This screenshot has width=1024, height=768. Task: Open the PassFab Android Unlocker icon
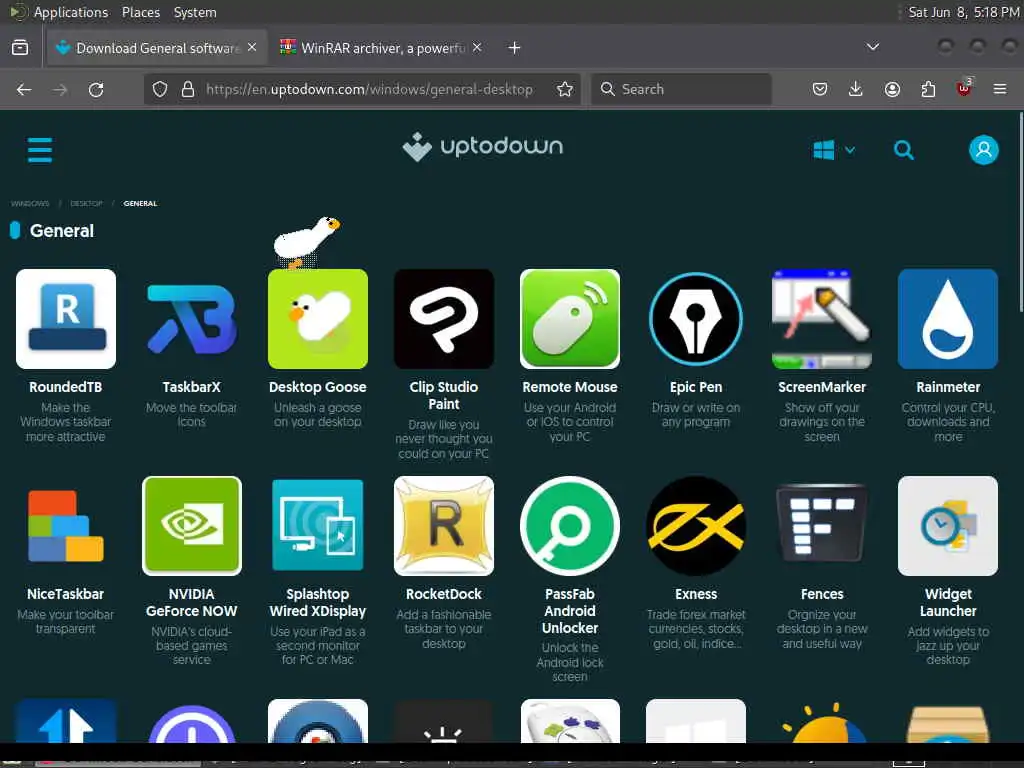(570, 526)
